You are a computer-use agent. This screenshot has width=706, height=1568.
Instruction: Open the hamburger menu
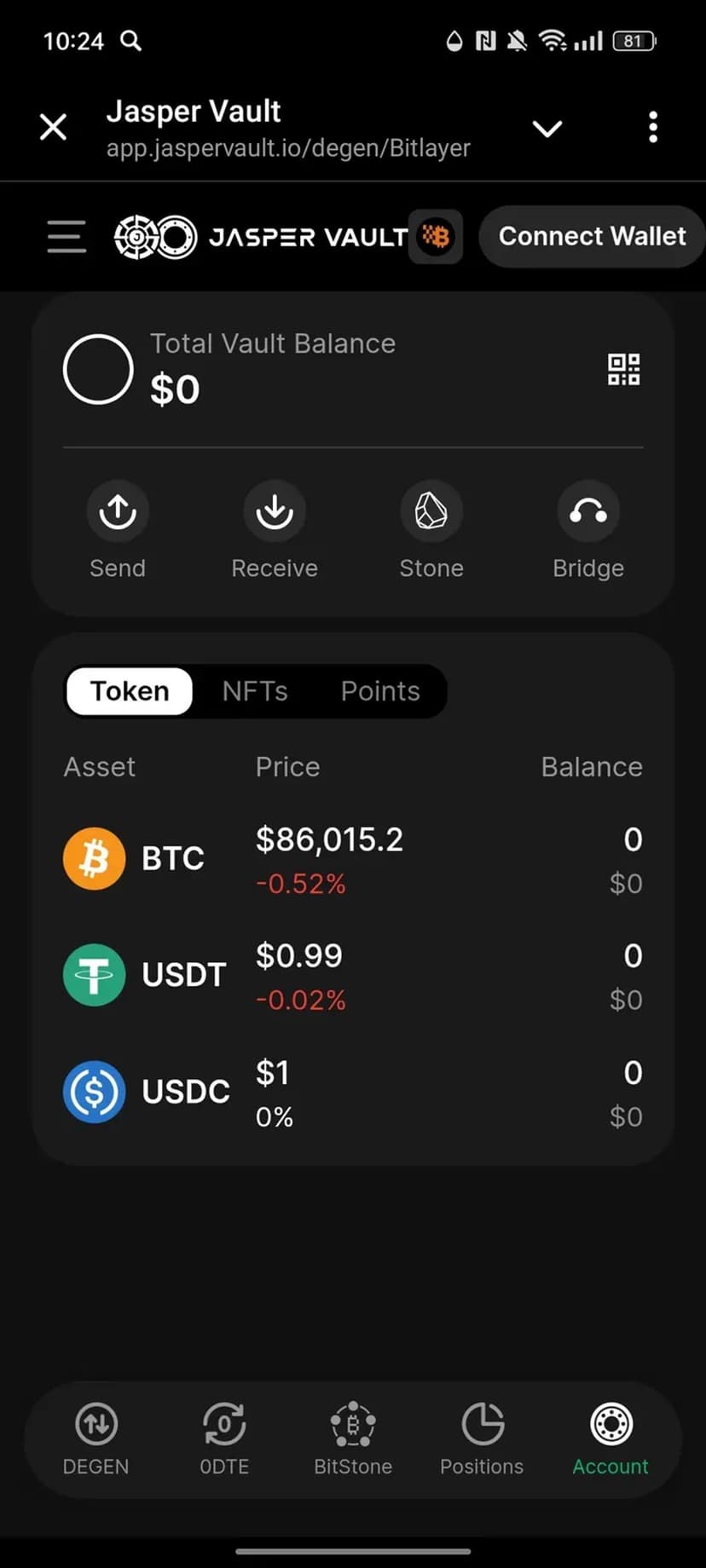pyautogui.click(x=67, y=236)
